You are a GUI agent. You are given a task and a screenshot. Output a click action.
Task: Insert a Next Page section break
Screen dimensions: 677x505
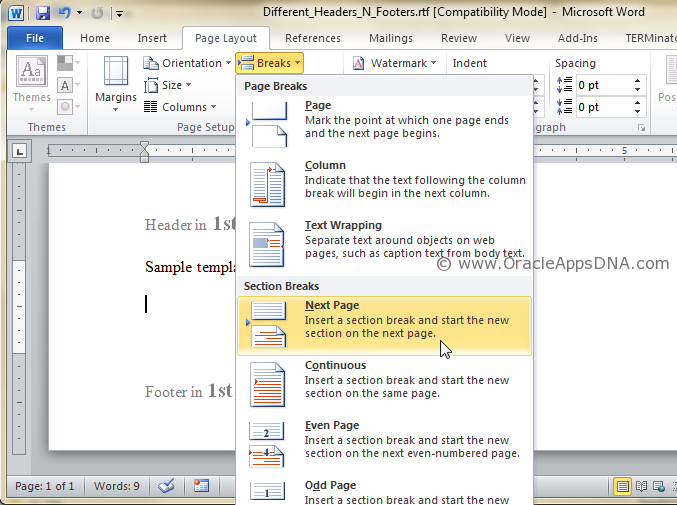pyautogui.click(x=384, y=326)
